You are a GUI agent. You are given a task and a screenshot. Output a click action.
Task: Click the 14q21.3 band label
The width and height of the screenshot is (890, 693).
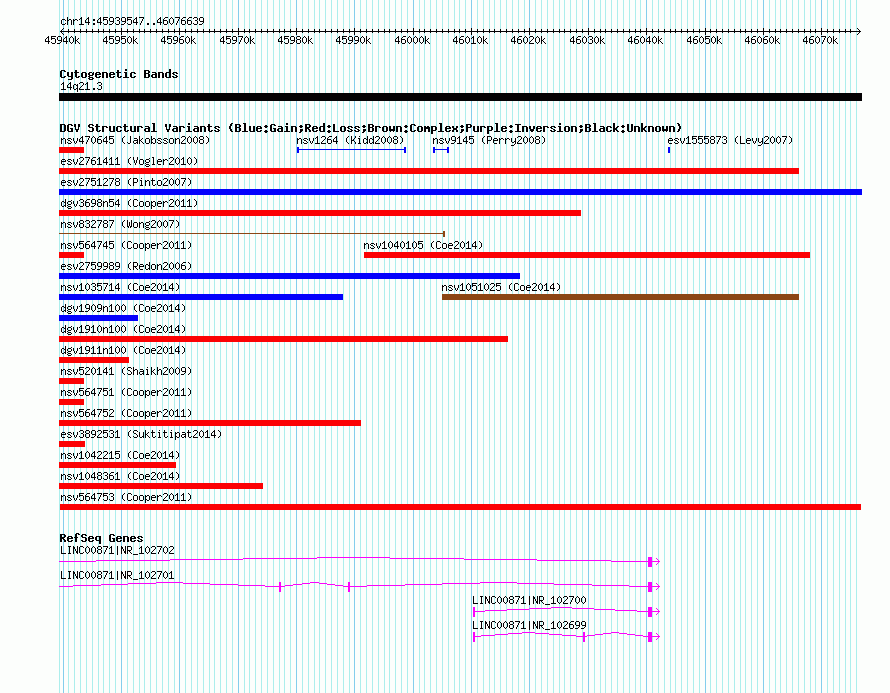tap(81, 86)
